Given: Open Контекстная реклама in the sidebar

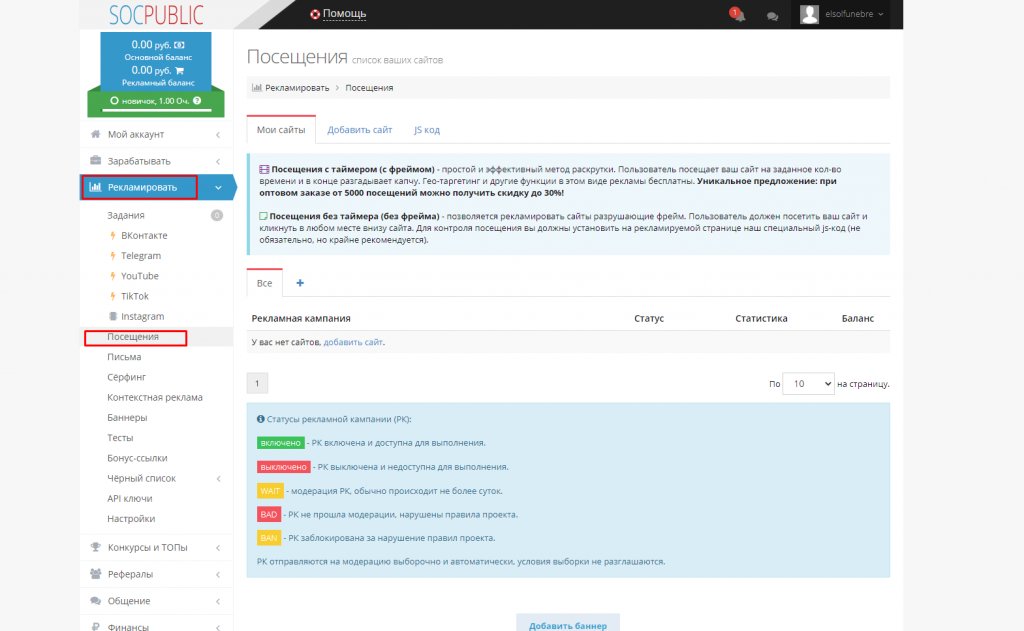Looking at the screenshot, I should 155,397.
